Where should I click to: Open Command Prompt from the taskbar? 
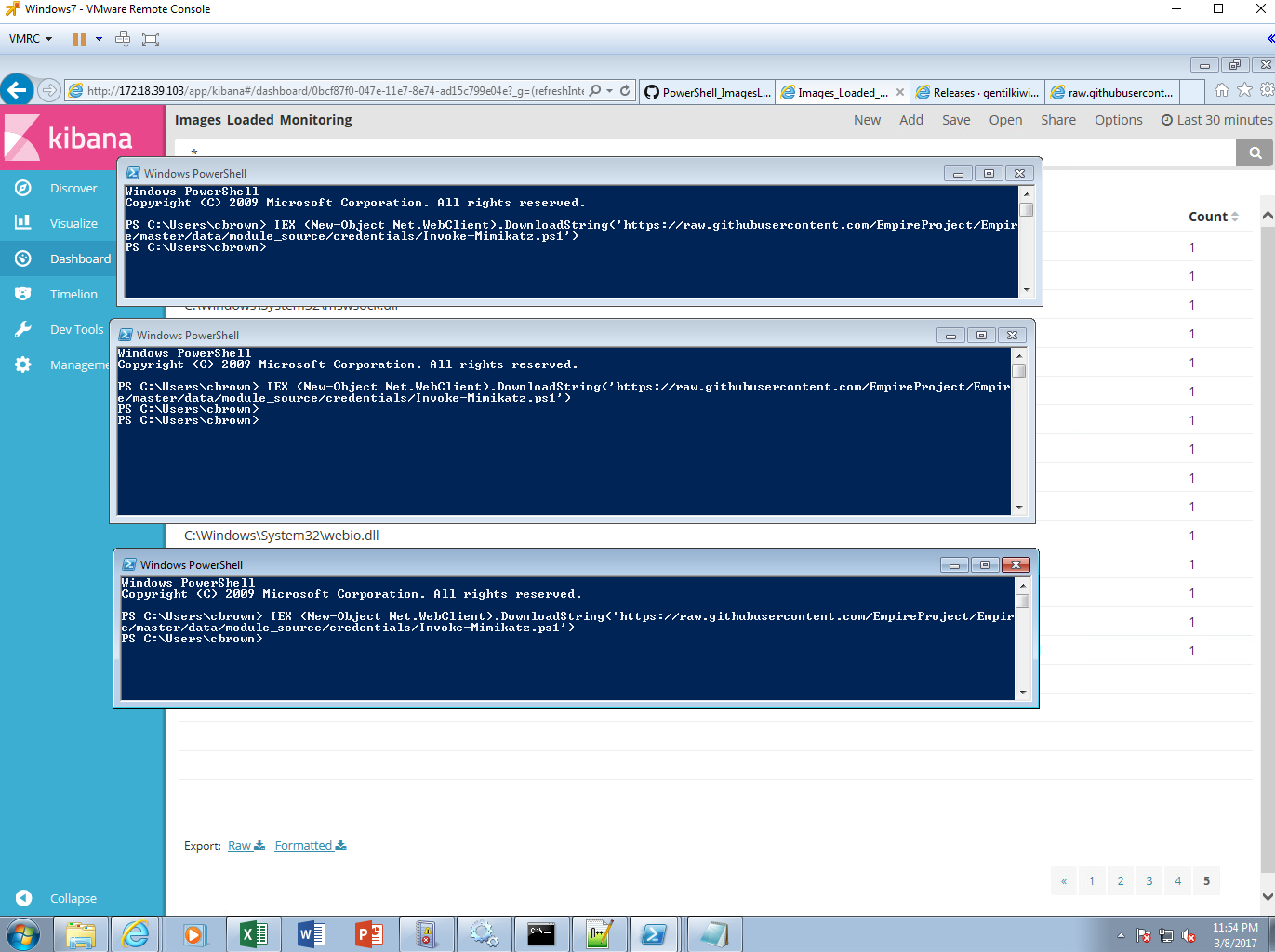(x=541, y=934)
